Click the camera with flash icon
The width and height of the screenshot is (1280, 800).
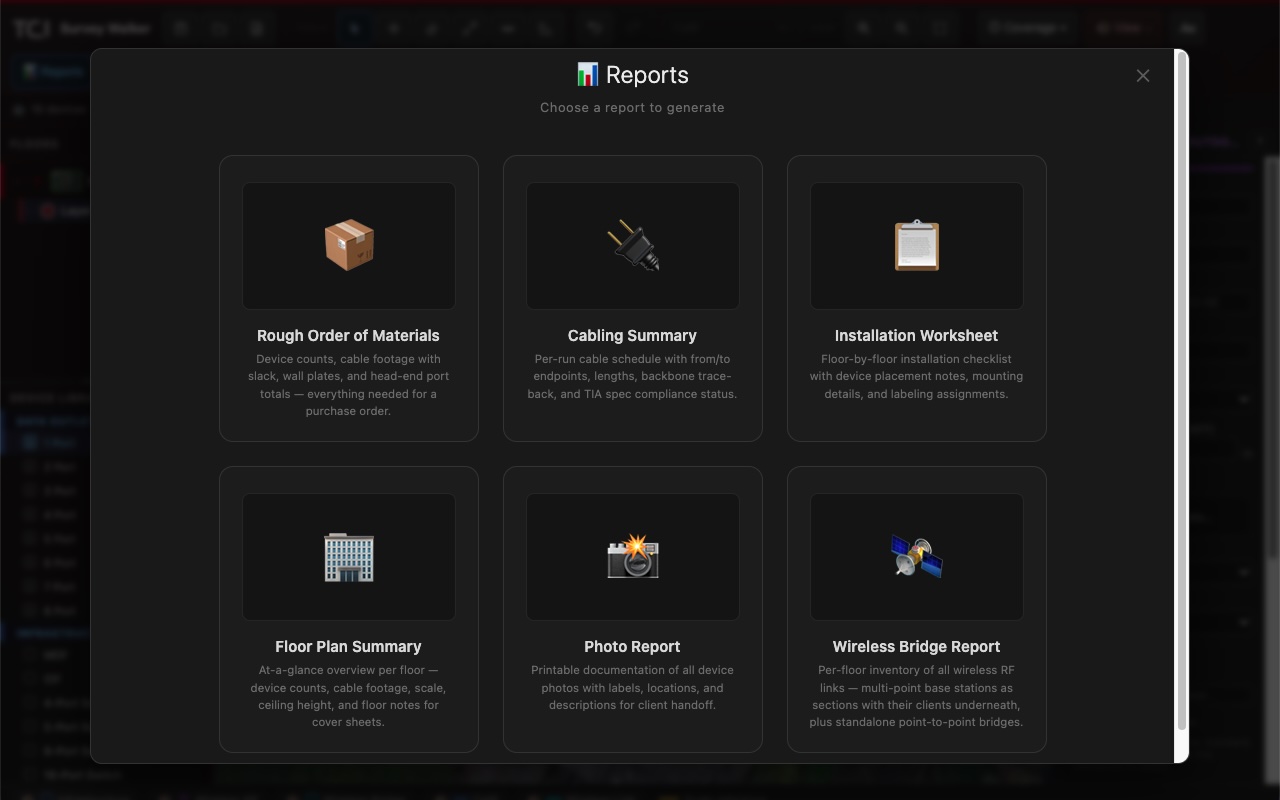[633, 557]
